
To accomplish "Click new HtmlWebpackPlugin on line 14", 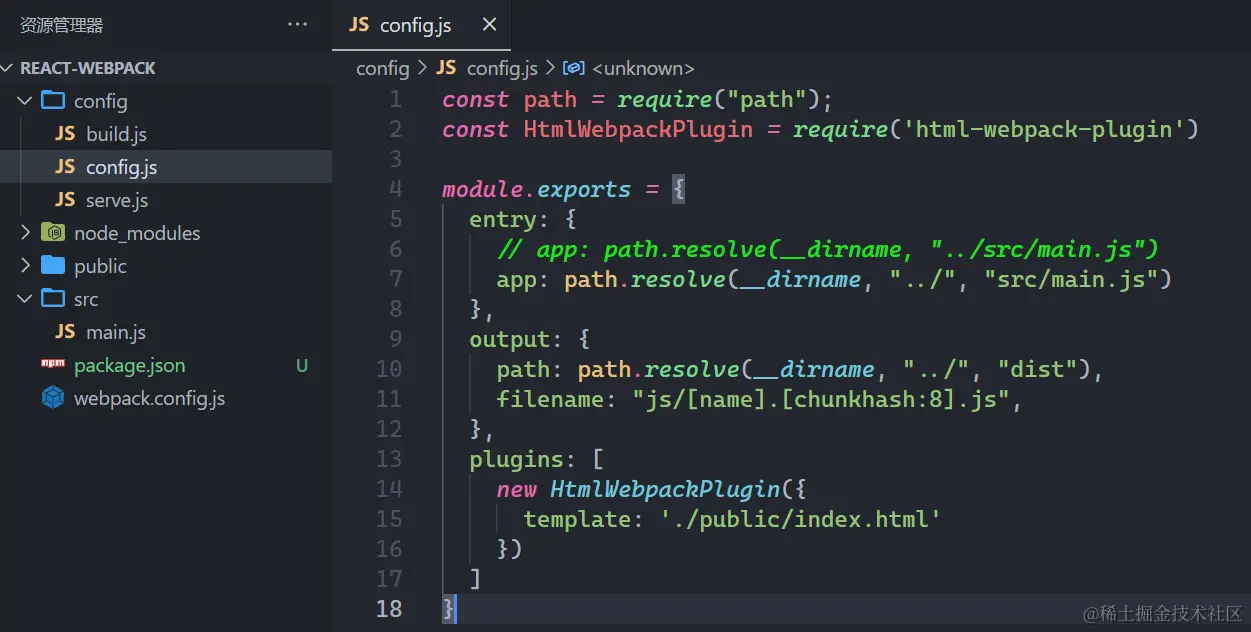I will [638, 489].
